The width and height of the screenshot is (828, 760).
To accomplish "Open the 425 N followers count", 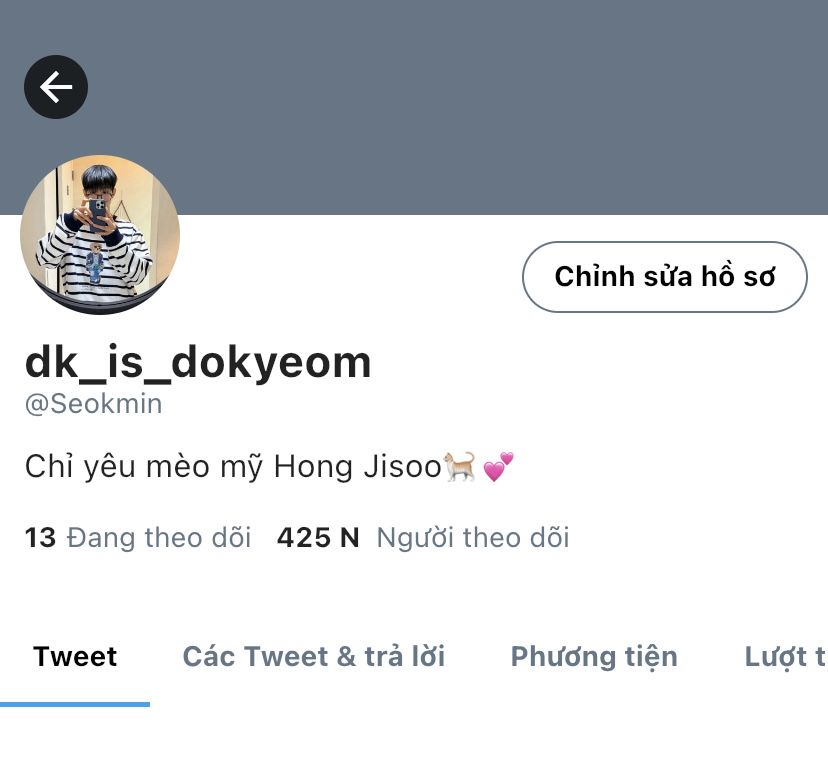I will (x=318, y=538).
